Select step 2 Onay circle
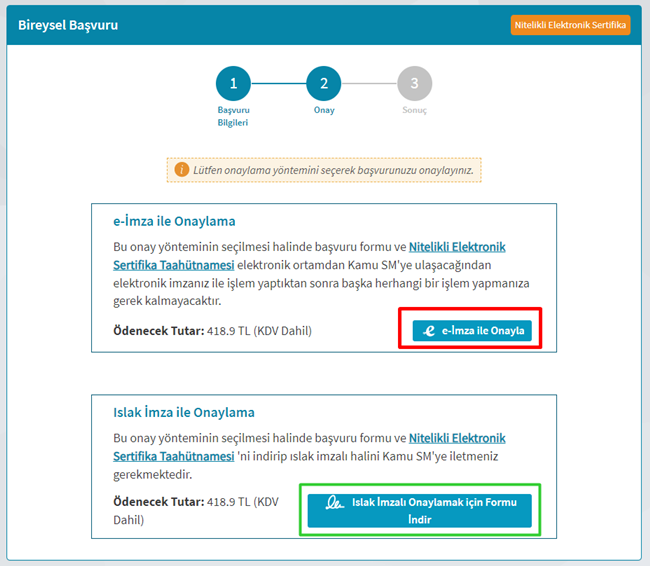Image resolution: width=650 pixels, height=566 pixels. pyautogui.click(x=324, y=83)
